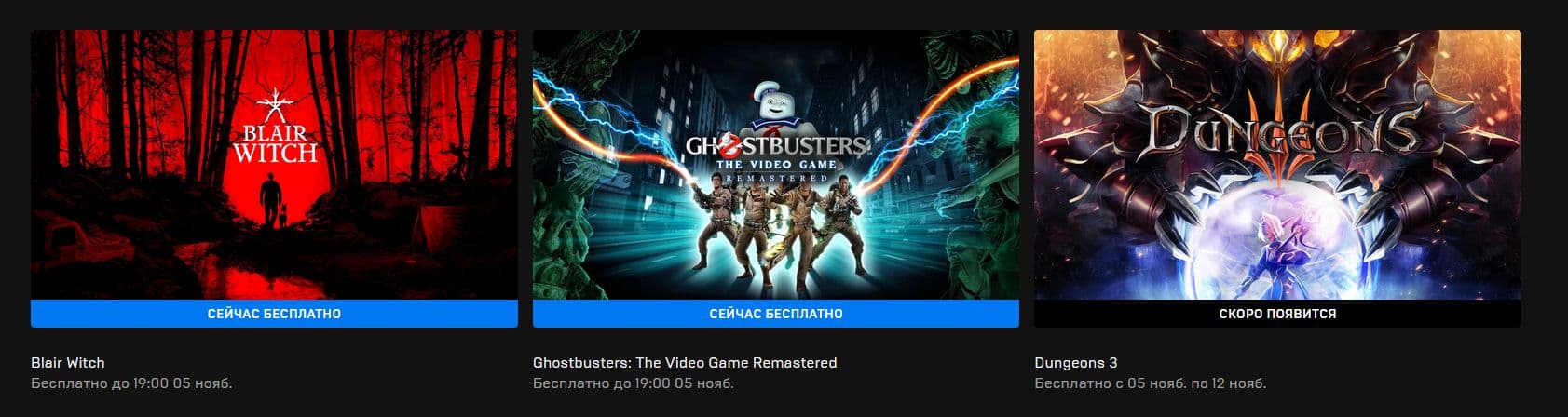
Task: Click СЕЙЧАС БЕСПЛАТНО banner under Blair Witch
Action: click(x=274, y=314)
